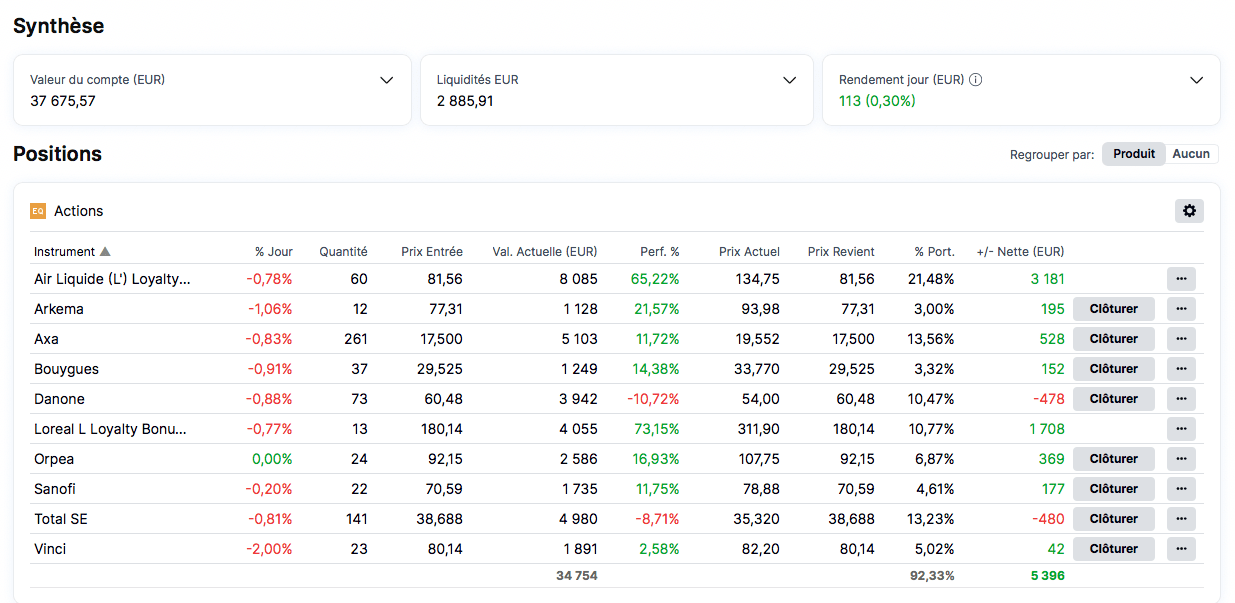Sort by the Prix Entrée column header
Viewport: 1235px width, 603px height.
pyautogui.click(x=432, y=252)
